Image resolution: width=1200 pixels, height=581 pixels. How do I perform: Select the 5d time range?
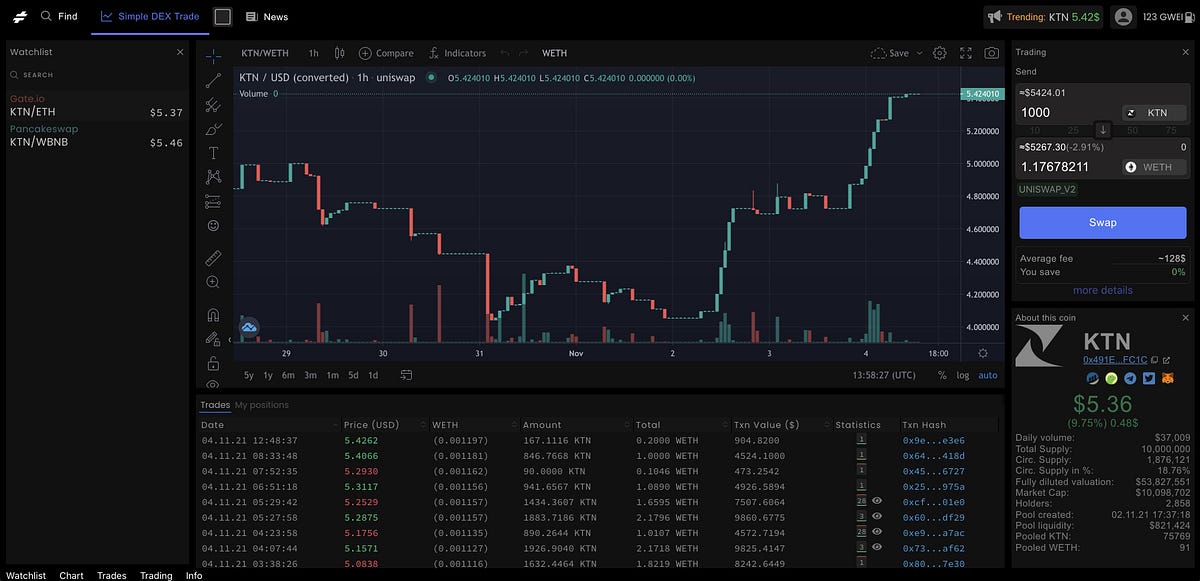coord(353,375)
